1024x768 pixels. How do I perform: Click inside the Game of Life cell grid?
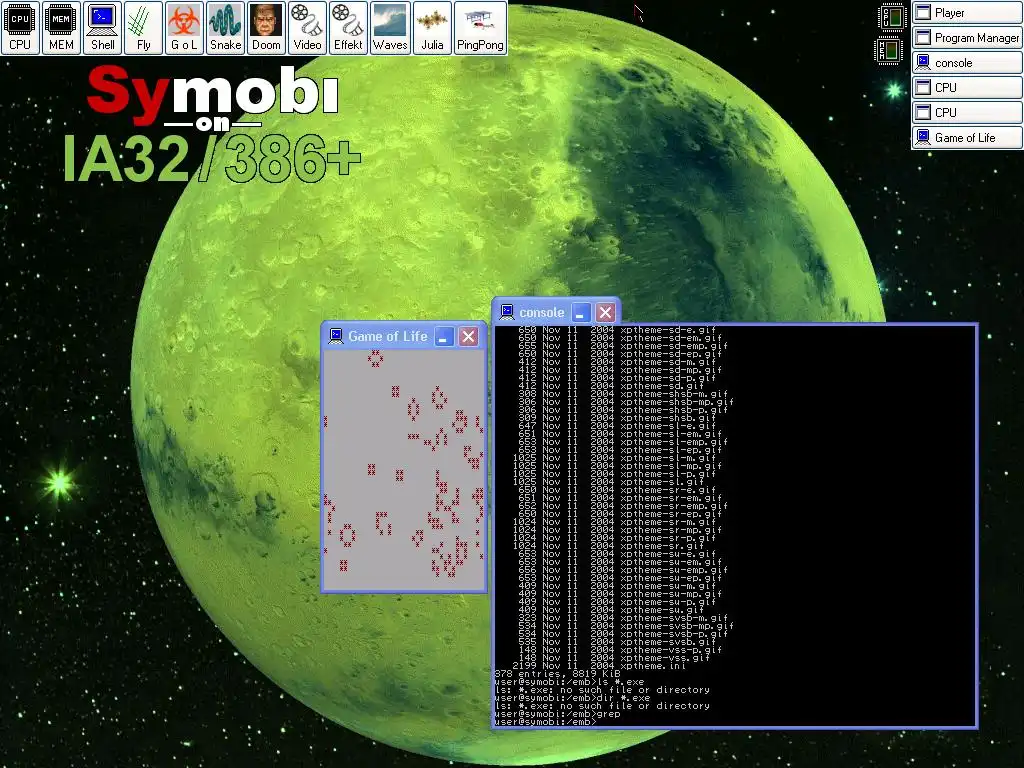(x=404, y=469)
